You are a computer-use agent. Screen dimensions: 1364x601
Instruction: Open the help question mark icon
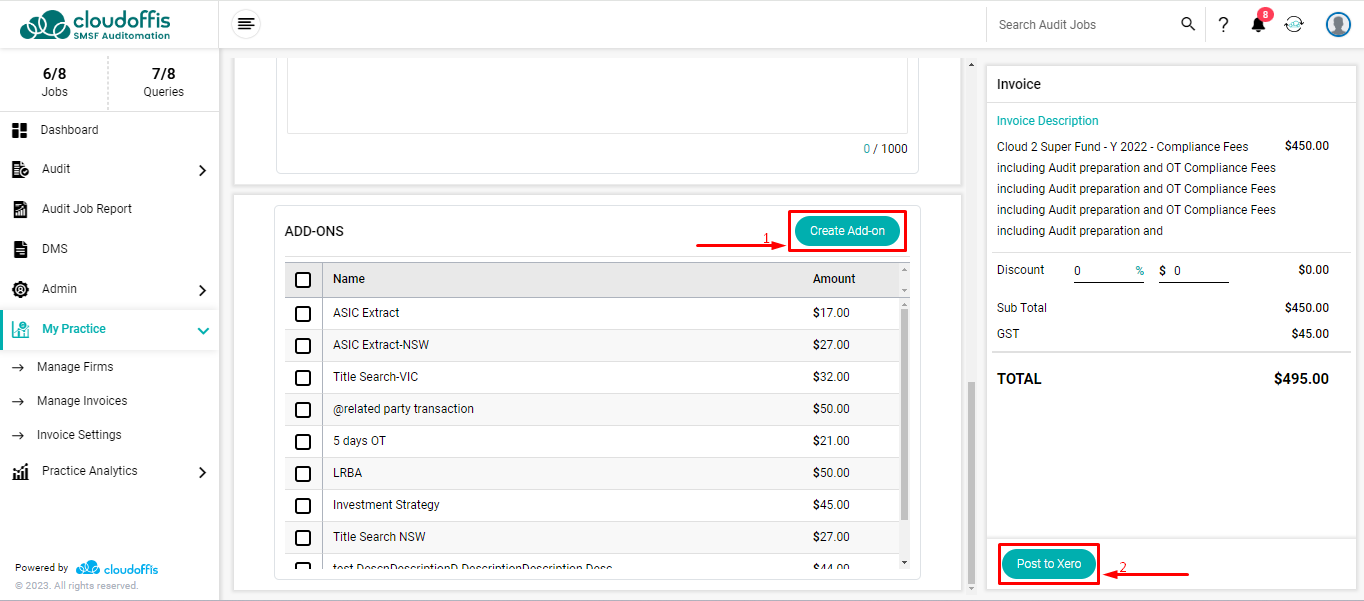[x=1222, y=25]
